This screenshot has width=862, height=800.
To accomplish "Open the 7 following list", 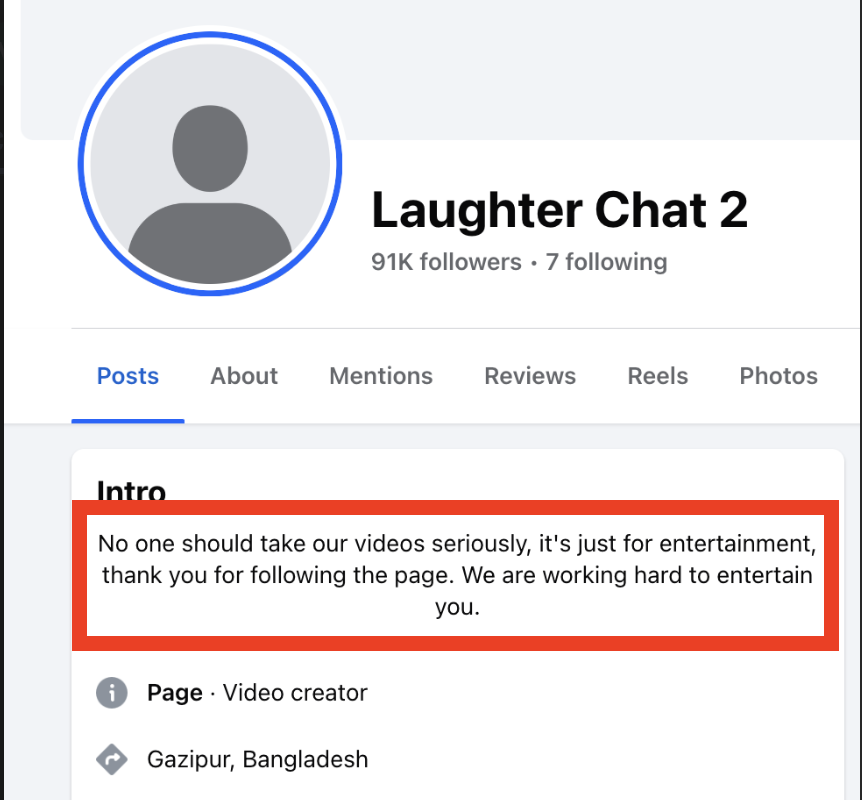I will click(x=606, y=262).
